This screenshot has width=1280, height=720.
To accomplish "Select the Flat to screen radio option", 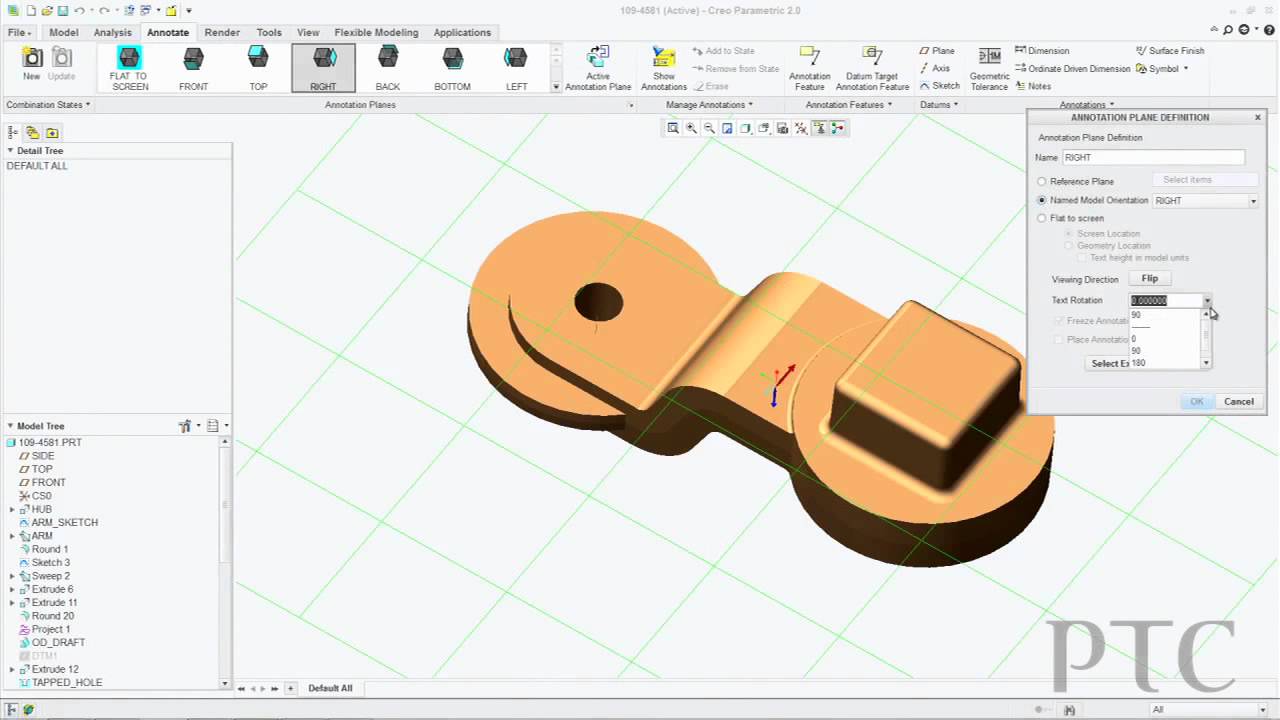I will click(1042, 218).
